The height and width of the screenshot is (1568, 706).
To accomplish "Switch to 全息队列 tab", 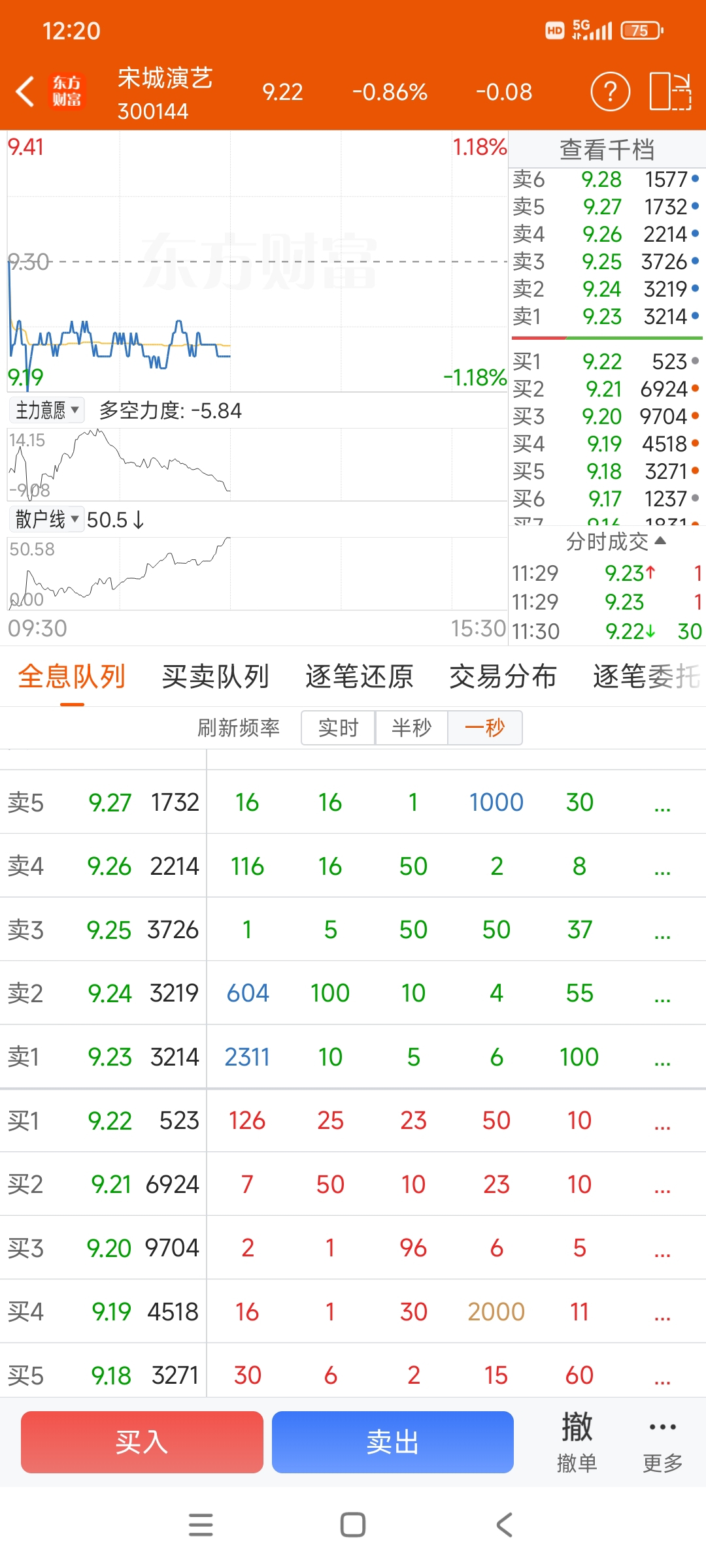I will pos(72,676).
